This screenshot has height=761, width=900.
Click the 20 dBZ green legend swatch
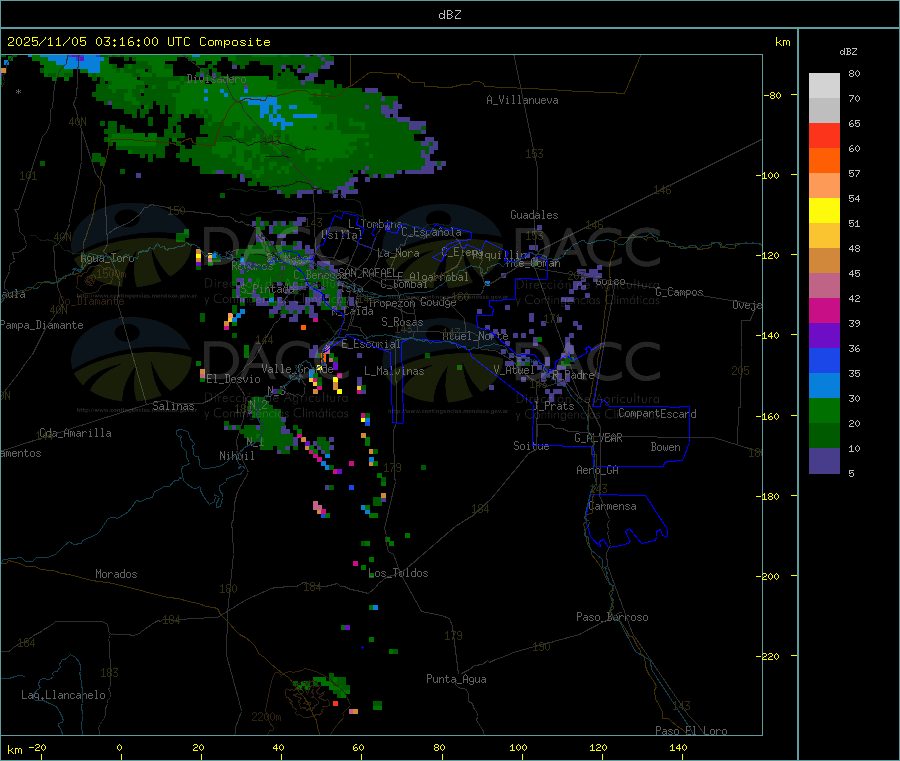click(824, 410)
